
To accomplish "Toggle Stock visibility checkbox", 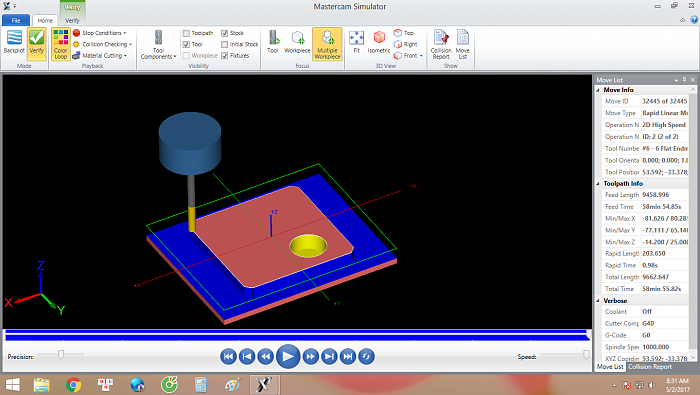I will (x=225, y=33).
